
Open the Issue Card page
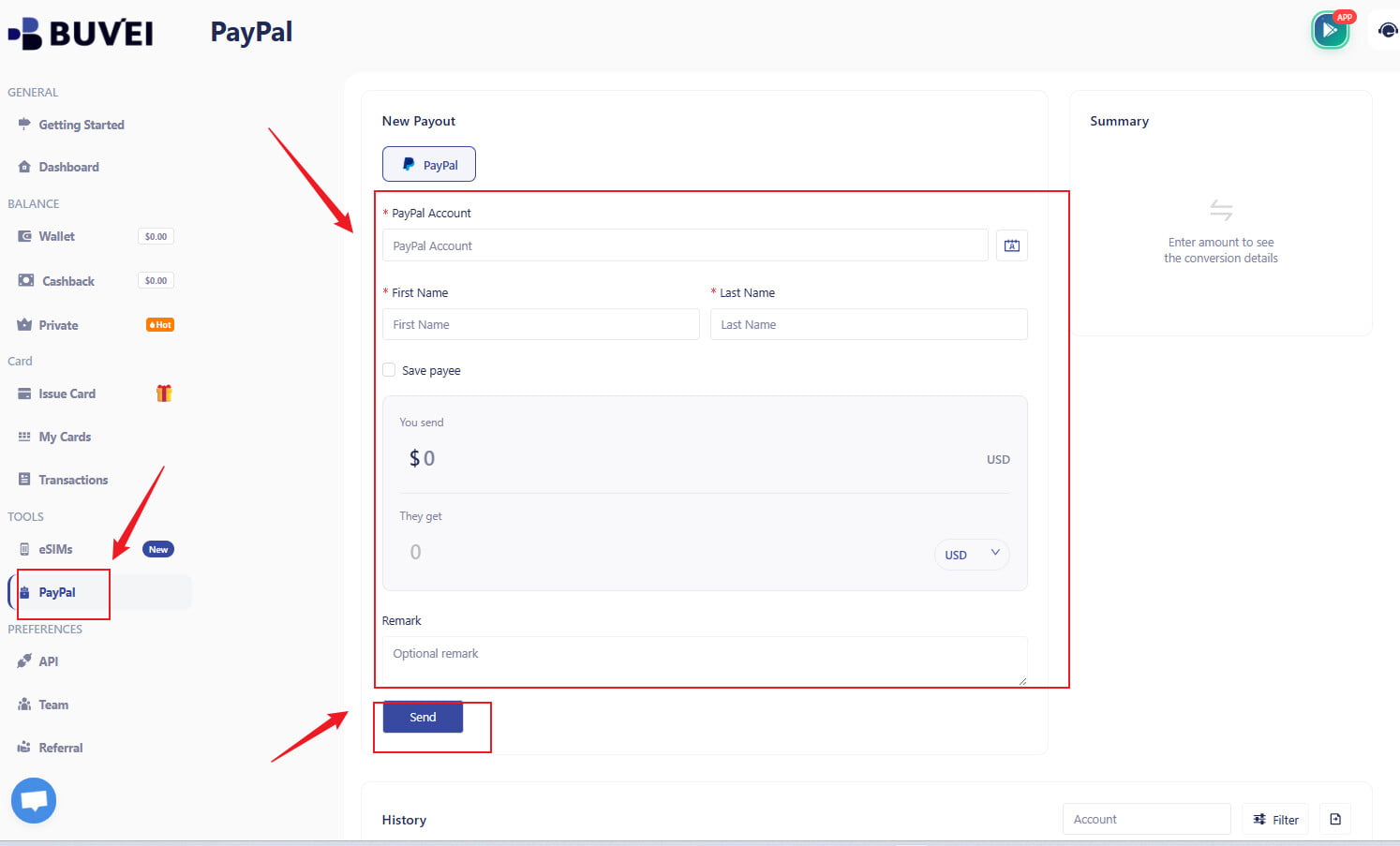(x=67, y=393)
